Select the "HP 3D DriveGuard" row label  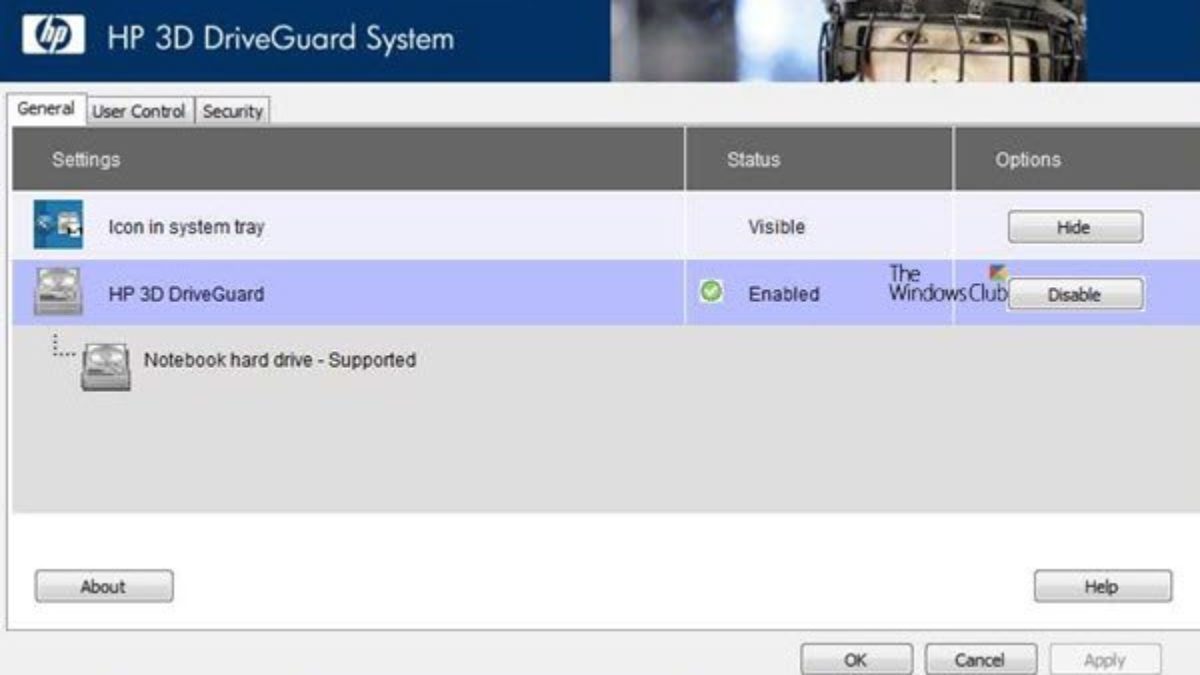coord(186,294)
